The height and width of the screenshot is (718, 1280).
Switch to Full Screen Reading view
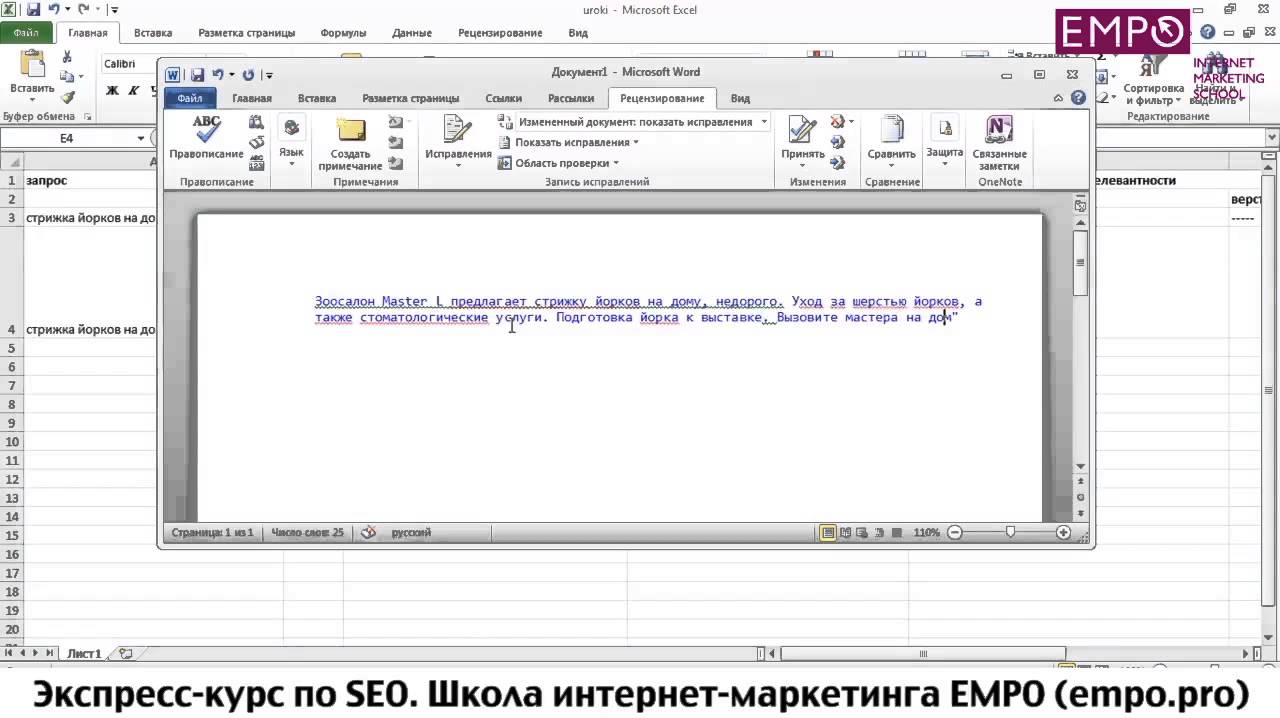point(846,533)
